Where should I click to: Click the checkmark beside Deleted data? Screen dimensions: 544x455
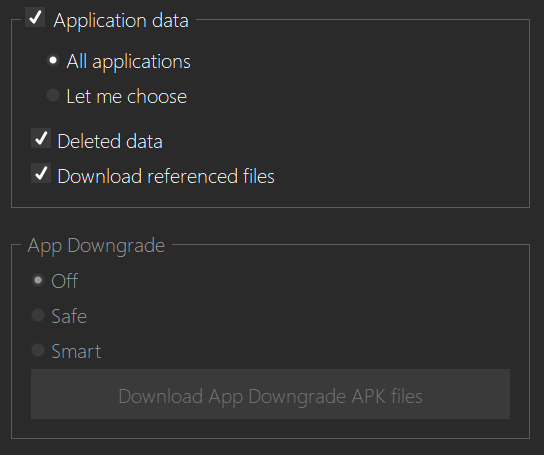[41, 138]
